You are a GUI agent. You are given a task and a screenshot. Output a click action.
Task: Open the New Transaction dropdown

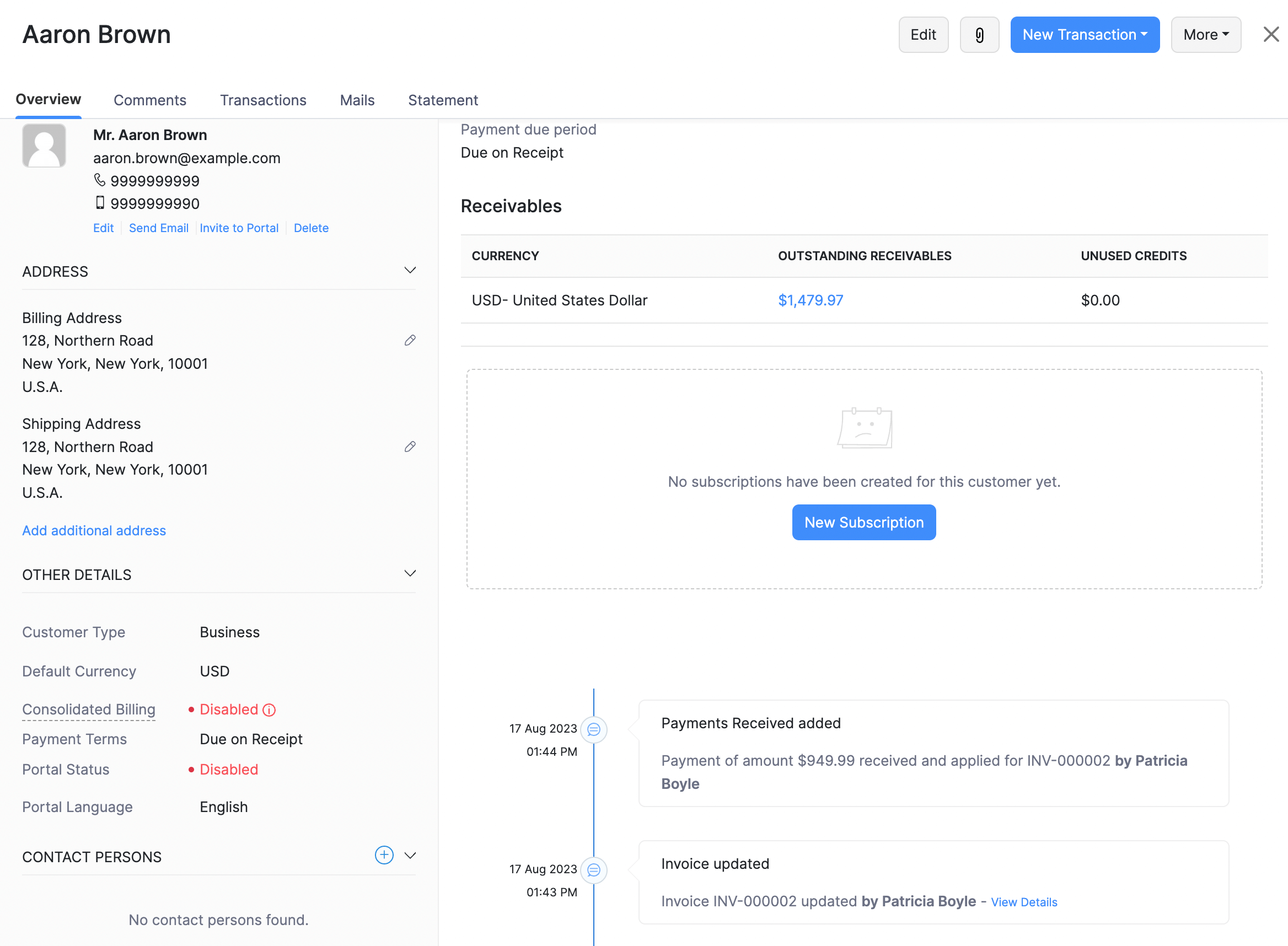click(1084, 34)
